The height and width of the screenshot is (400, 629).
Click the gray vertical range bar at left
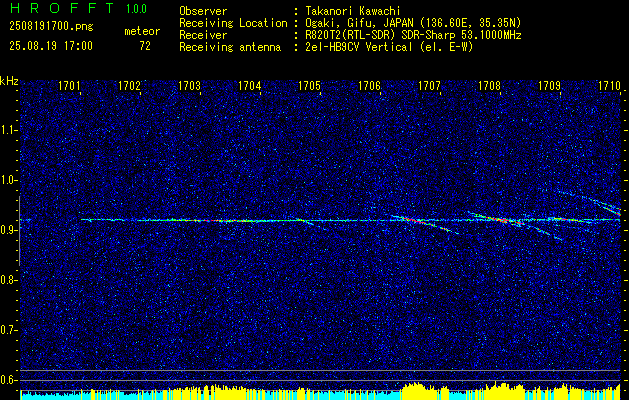click(x=19, y=231)
